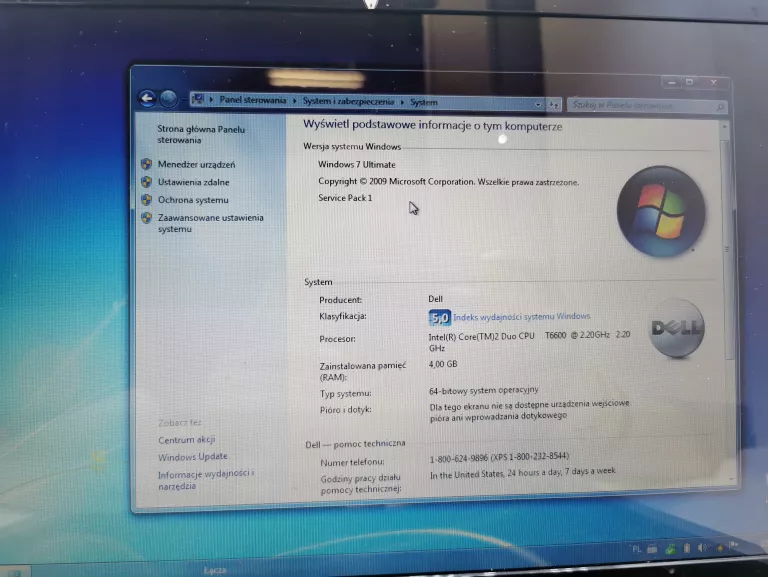Select Panel sterowania breadcrumb item

[x=252, y=100]
